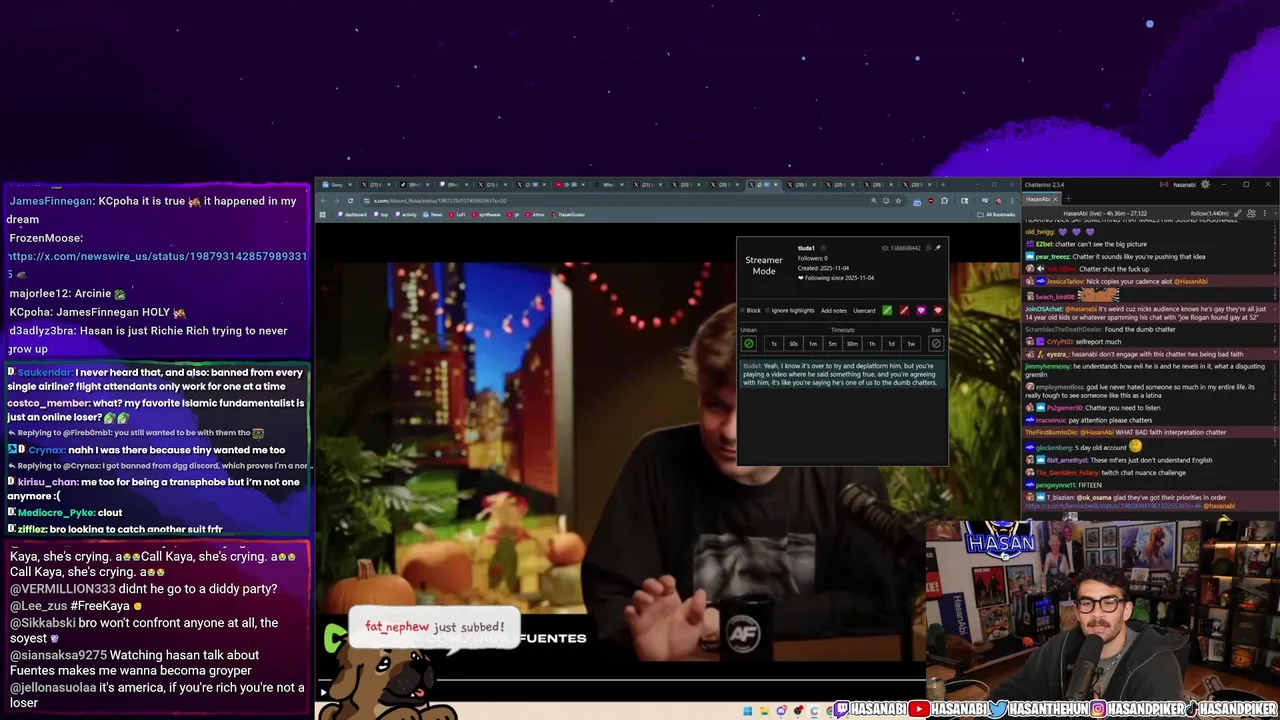Reload the browser page
Screen dimensions: 1280x720
click(350, 201)
